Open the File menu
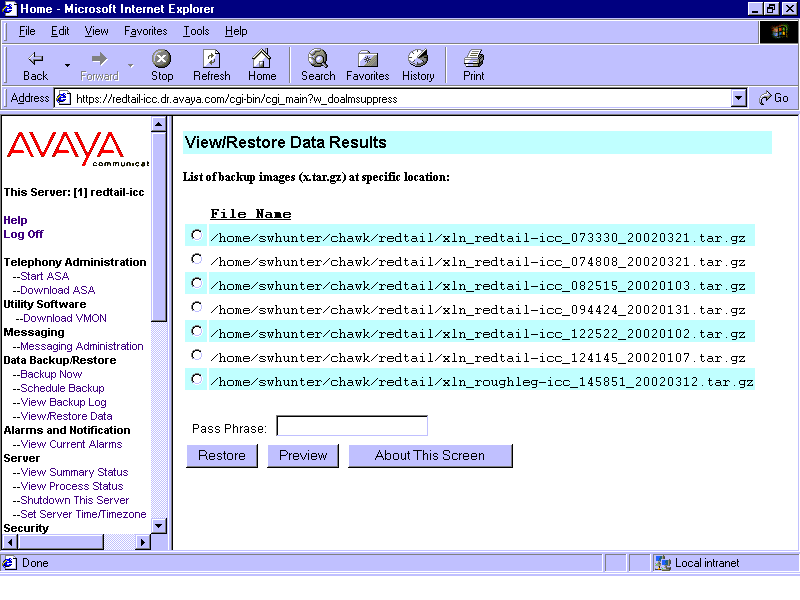 (27, 31)
